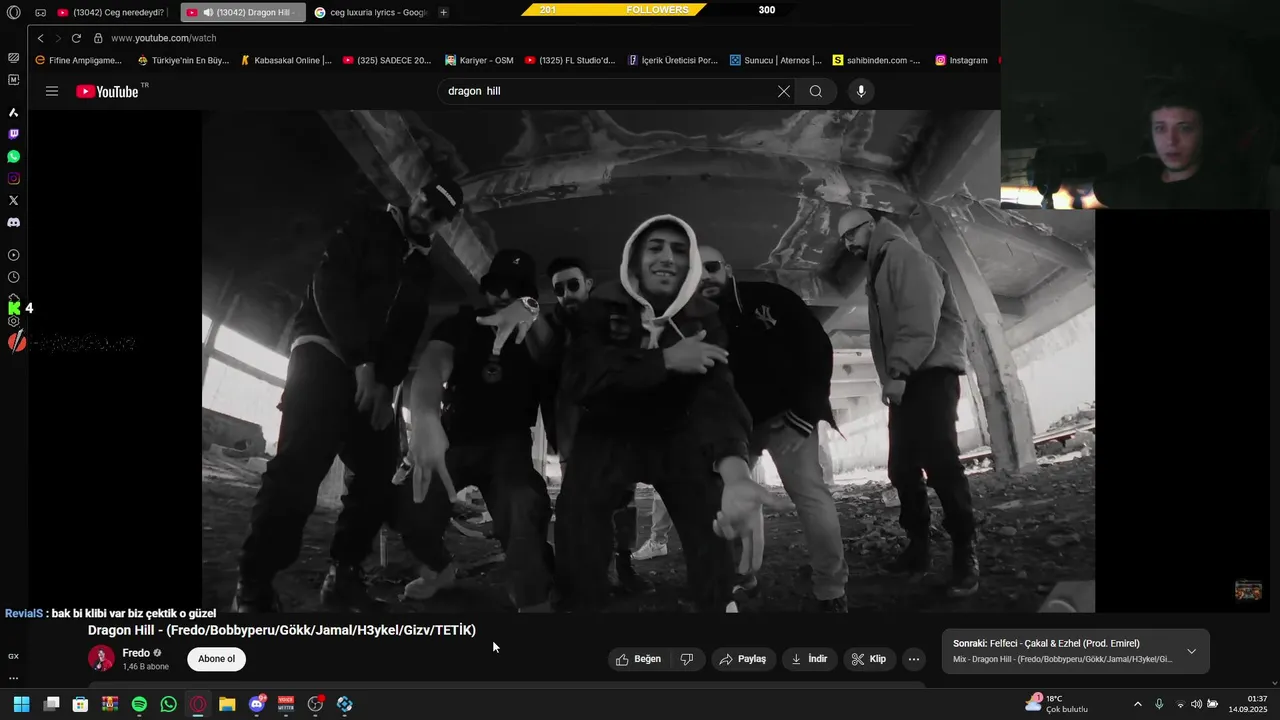The width and height of the screenshot is (1280, 720).
Task: Open YouTube hamburger guide menu
Action: [x=52, y=91]
